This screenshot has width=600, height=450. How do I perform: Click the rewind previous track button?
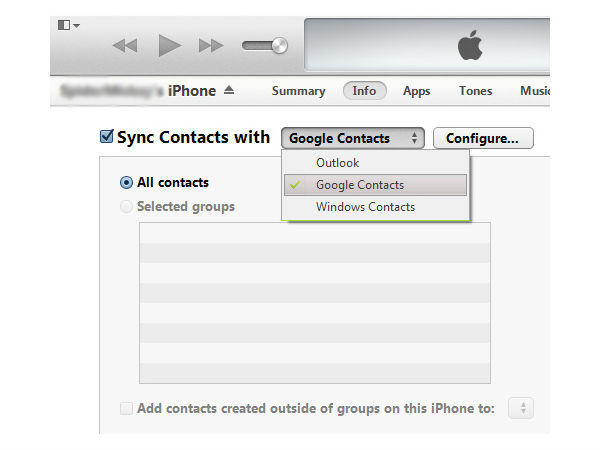tap(125, 45)
